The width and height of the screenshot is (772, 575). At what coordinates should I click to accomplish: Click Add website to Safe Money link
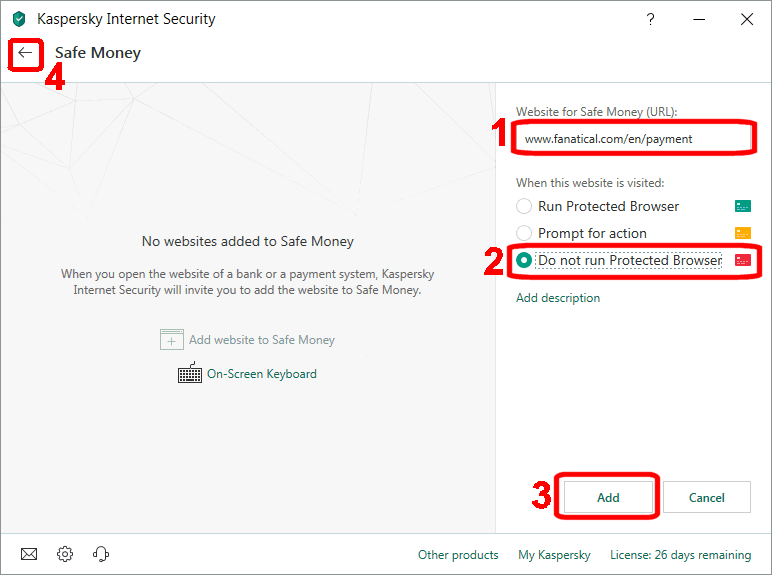261,340
